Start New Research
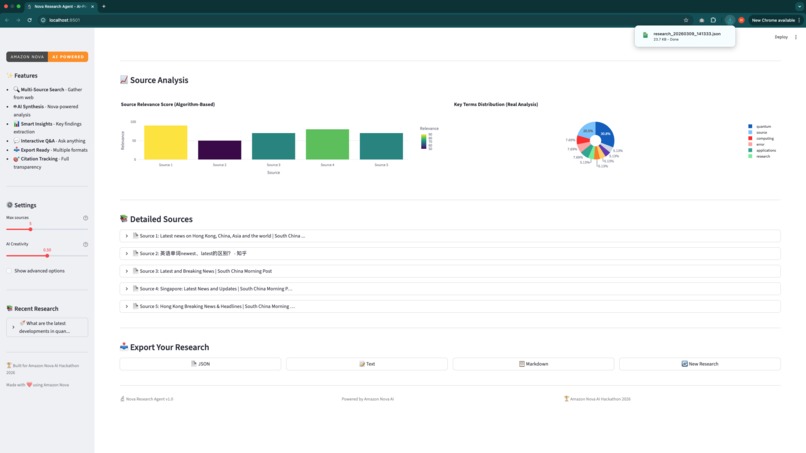Viewport: 806px width, 453px height. tap(700, 364)
